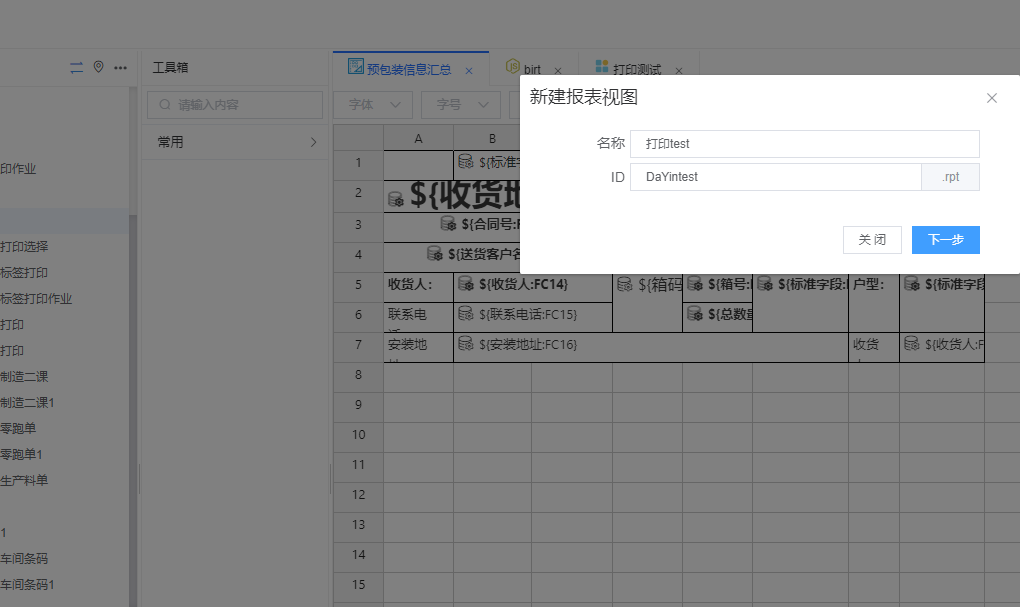Close the birt tab
1020x607 pixels.
point(558,71)
